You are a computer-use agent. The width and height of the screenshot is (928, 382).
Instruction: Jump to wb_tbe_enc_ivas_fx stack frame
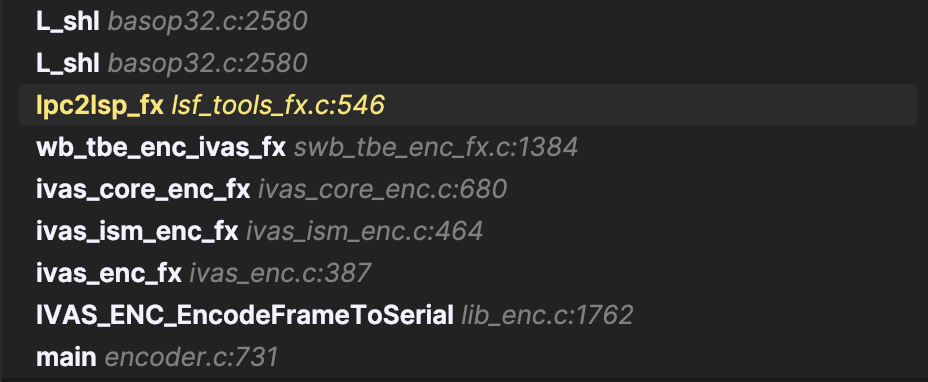[468, 147]
